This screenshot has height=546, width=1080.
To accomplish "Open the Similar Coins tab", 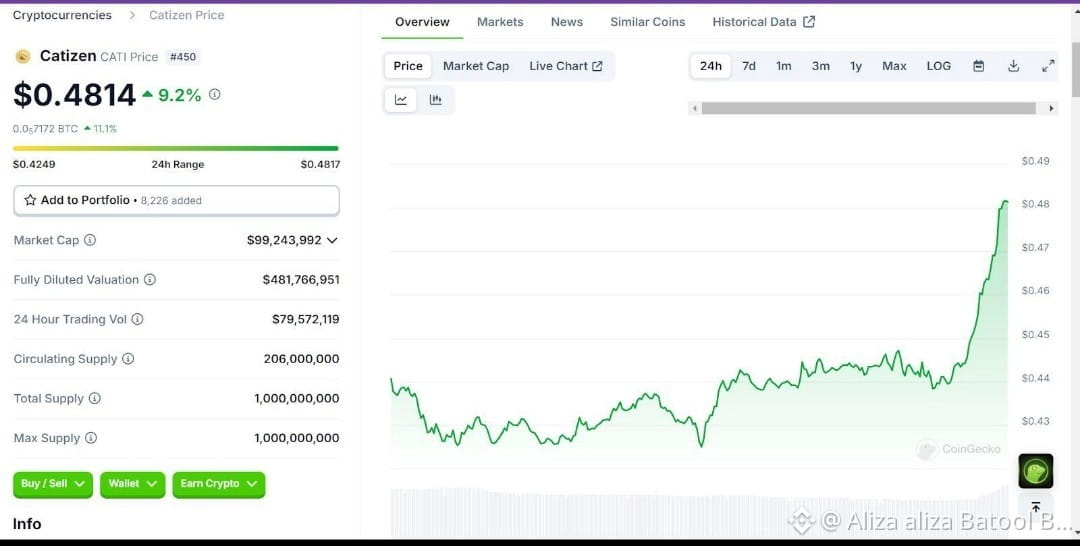I will click(x=647, y=22).
